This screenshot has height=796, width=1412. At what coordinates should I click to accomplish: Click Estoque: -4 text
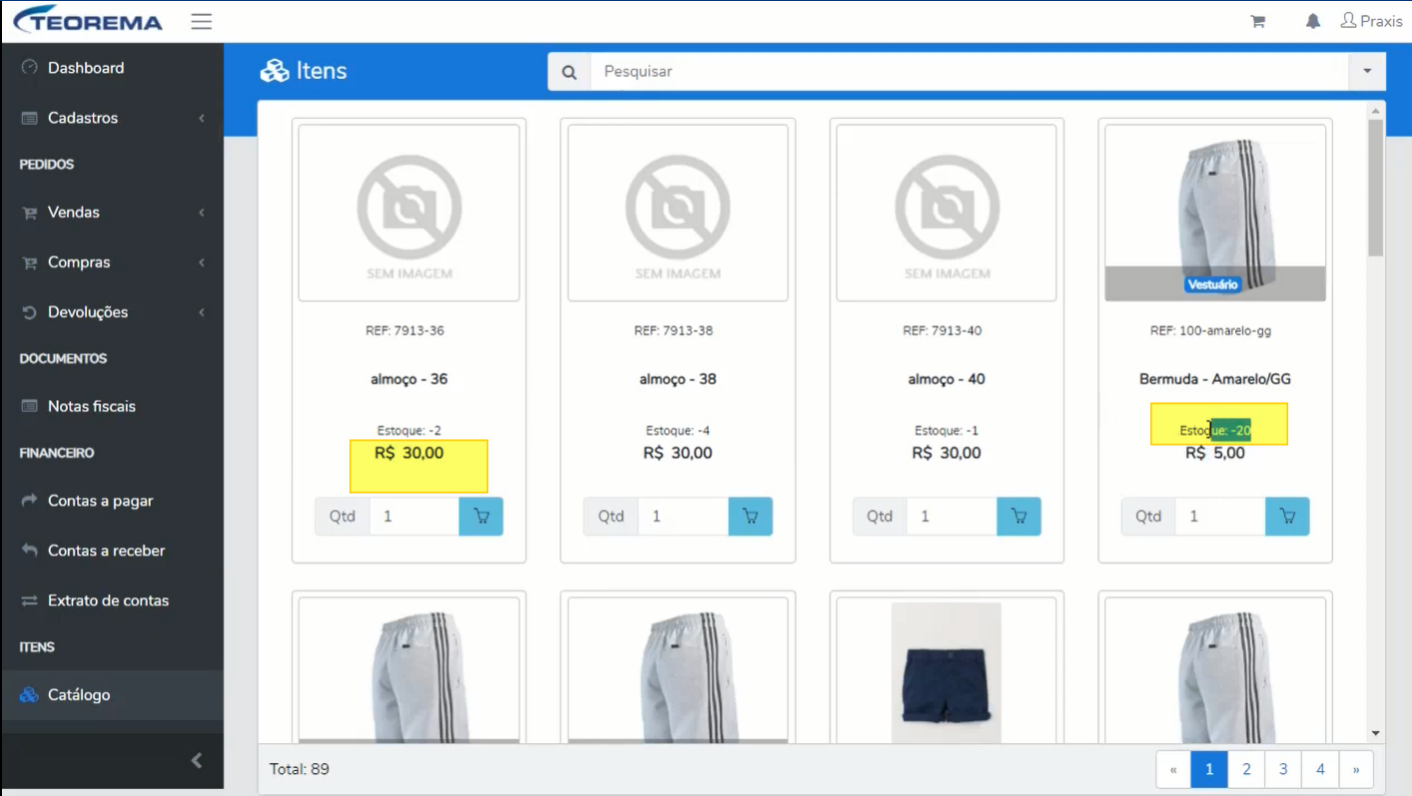[678, 431]
